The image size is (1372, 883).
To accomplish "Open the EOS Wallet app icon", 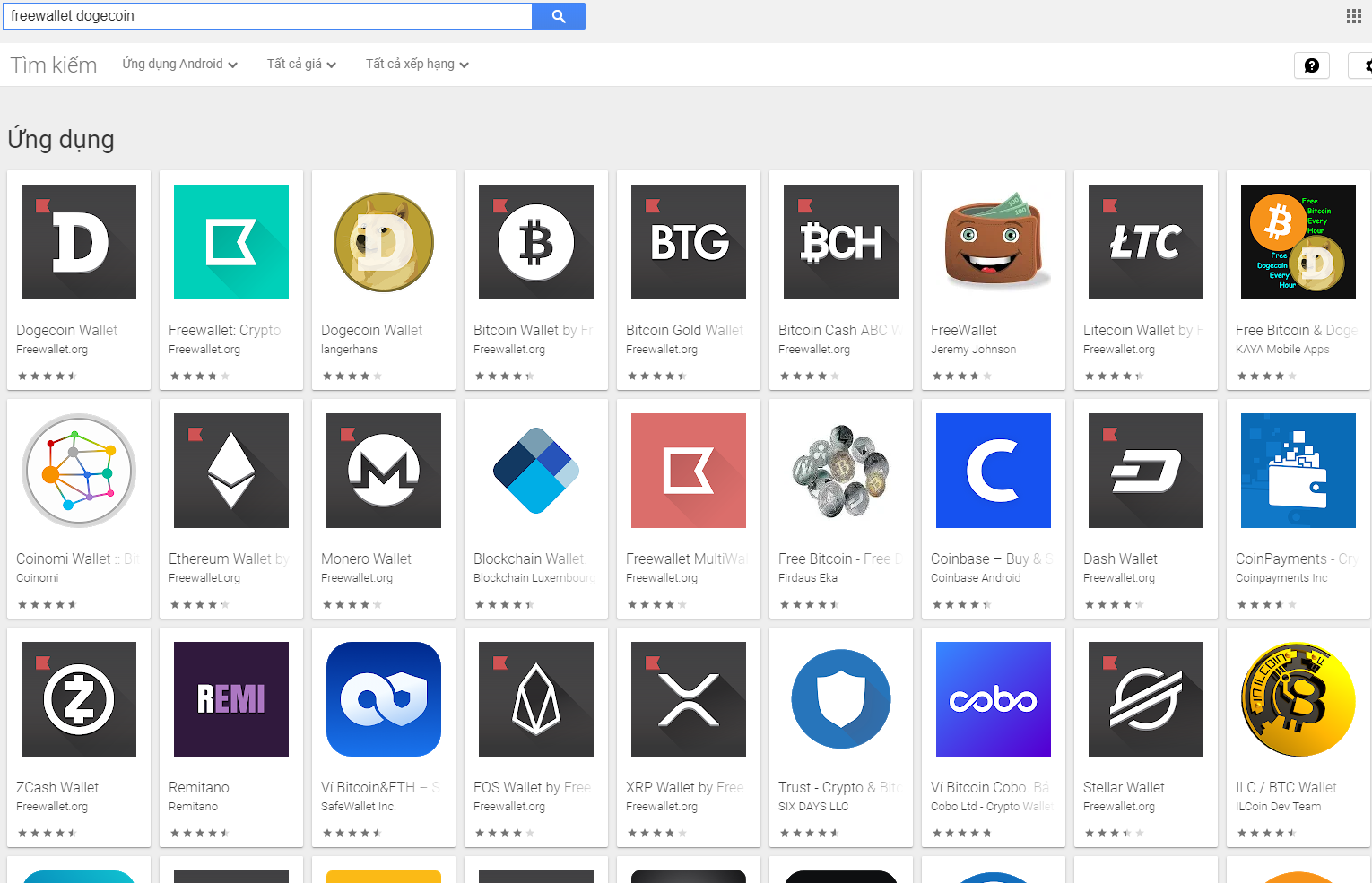I will coord(536,699).
